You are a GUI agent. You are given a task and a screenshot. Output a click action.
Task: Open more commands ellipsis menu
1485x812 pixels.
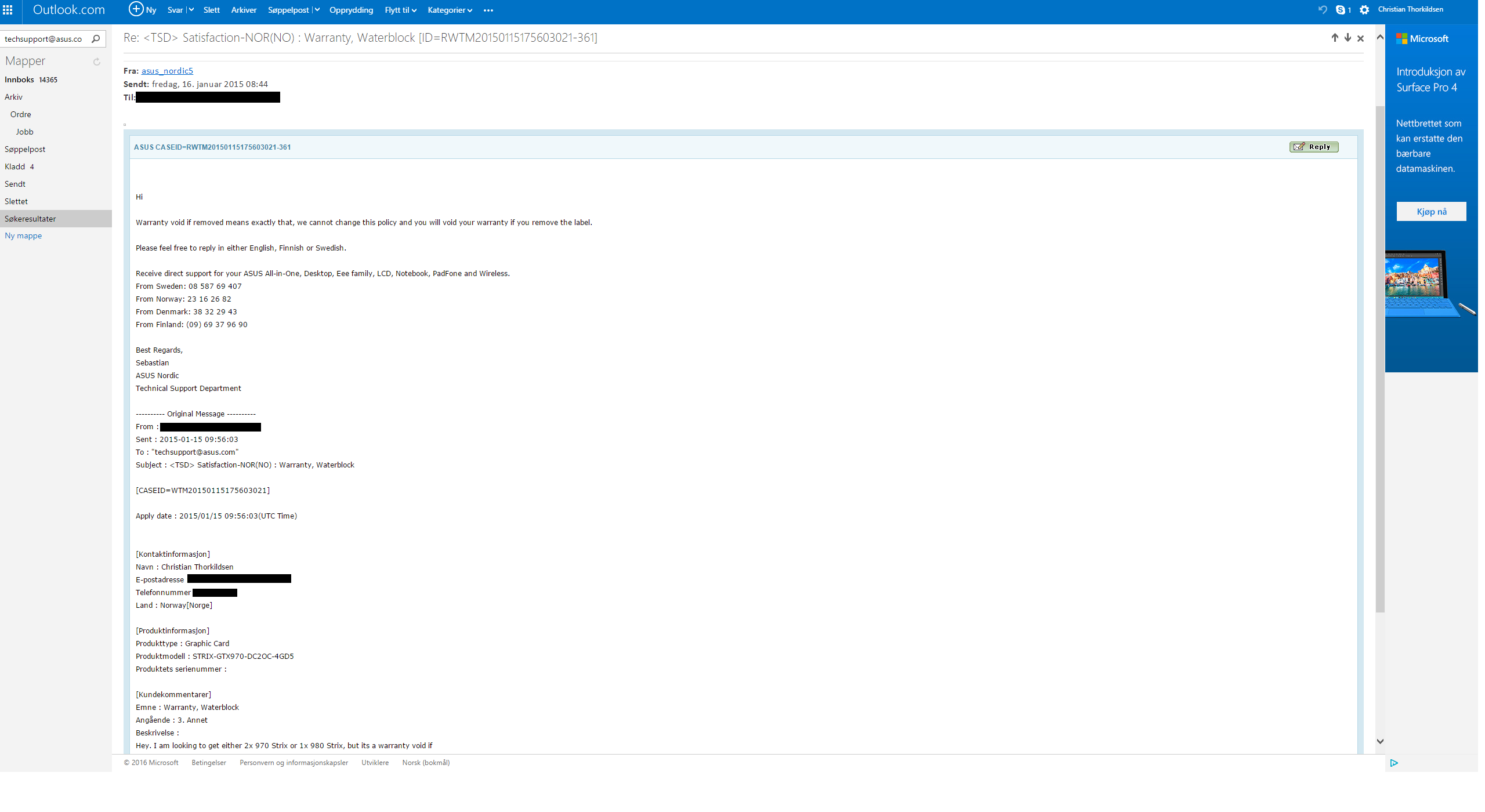[x=488, y=10]
